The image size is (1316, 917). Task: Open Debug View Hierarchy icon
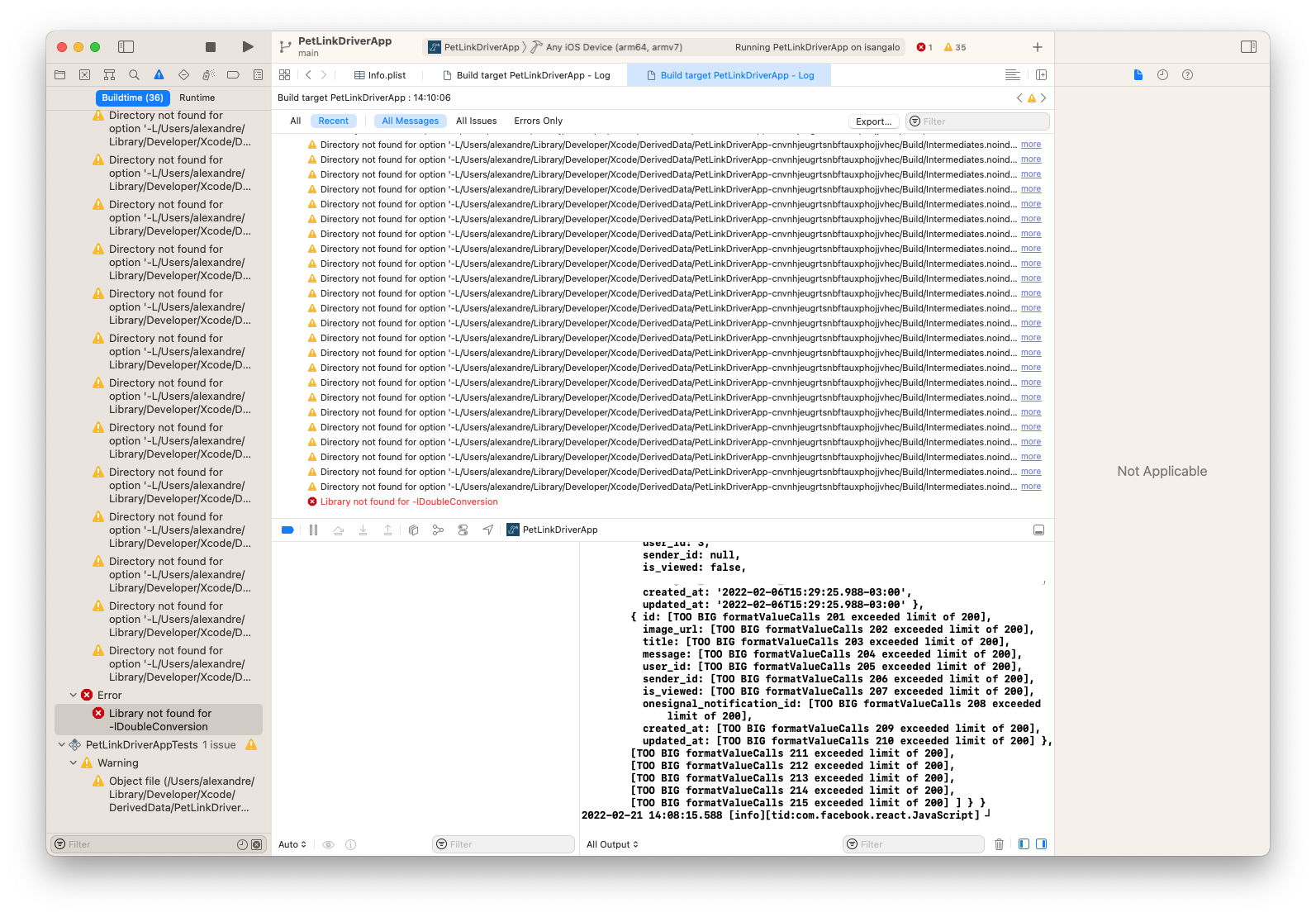coord(413,530)
